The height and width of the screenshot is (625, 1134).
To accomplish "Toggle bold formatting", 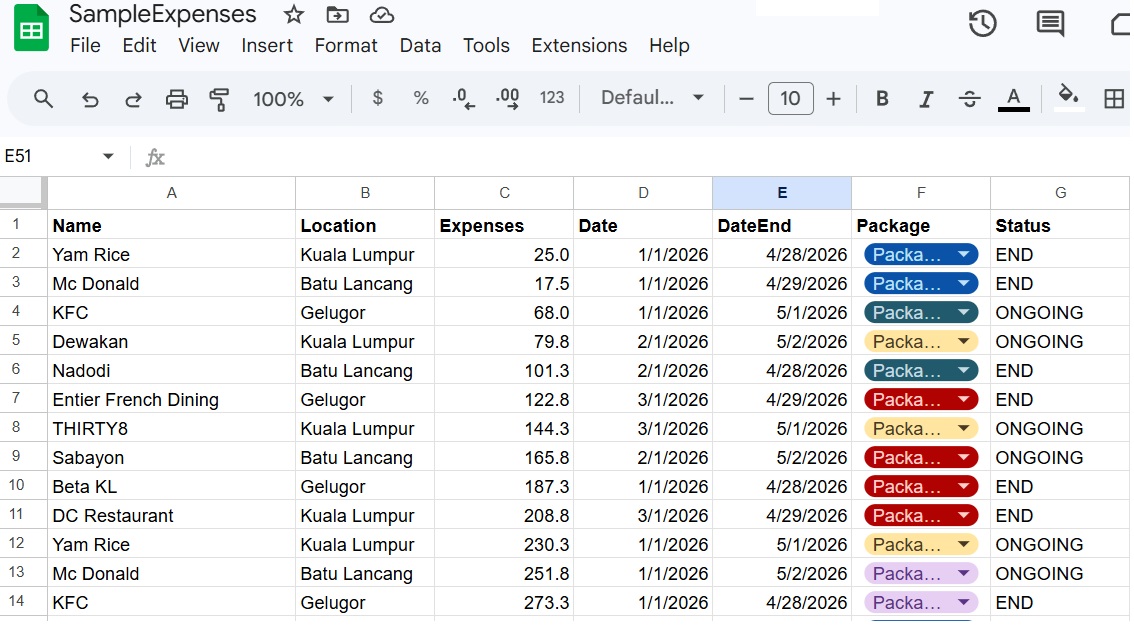I will 882,98.
